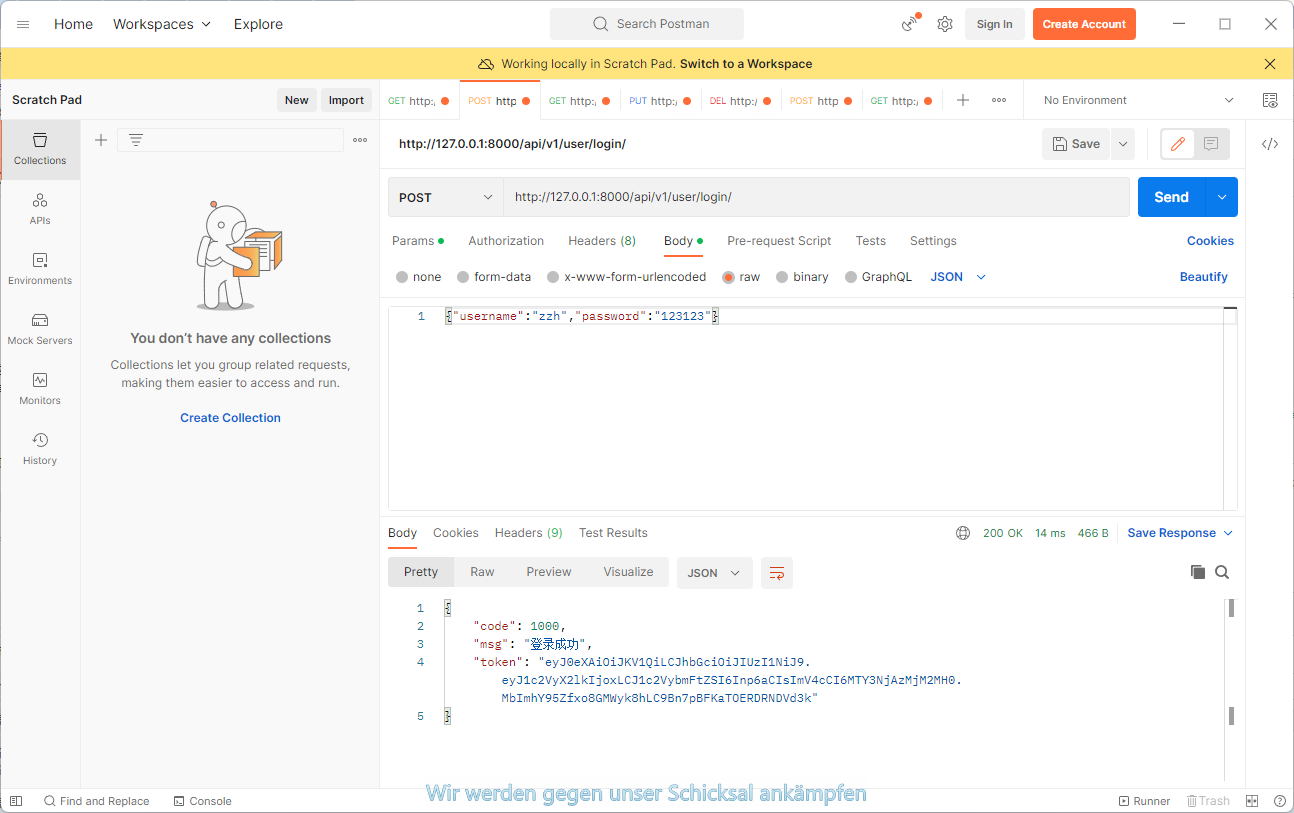Open the hamburger menu icon
The width and height of the screenshot is (1294, 813).
(x=23, y=24)
